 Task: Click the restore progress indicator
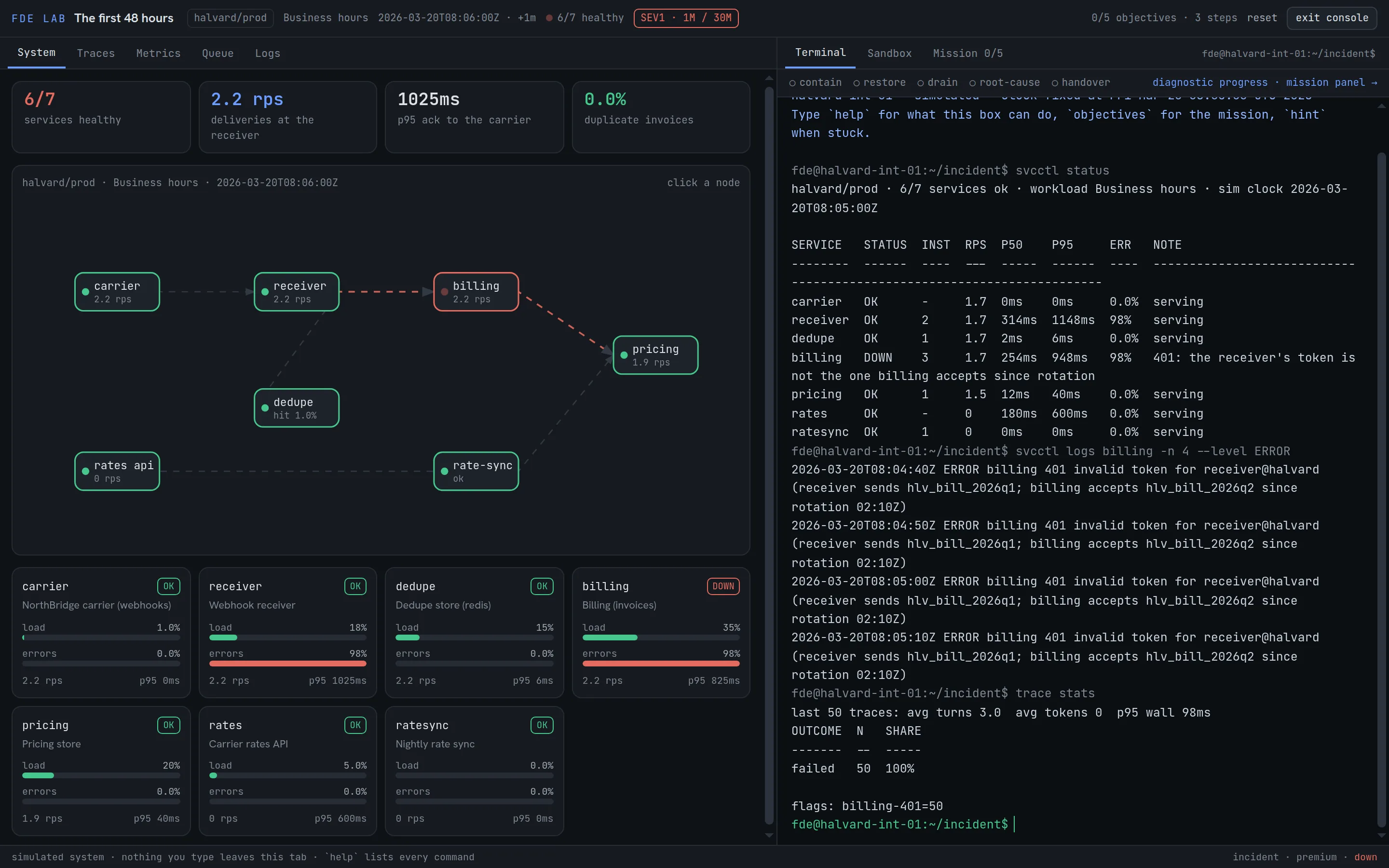click(879, 82)
